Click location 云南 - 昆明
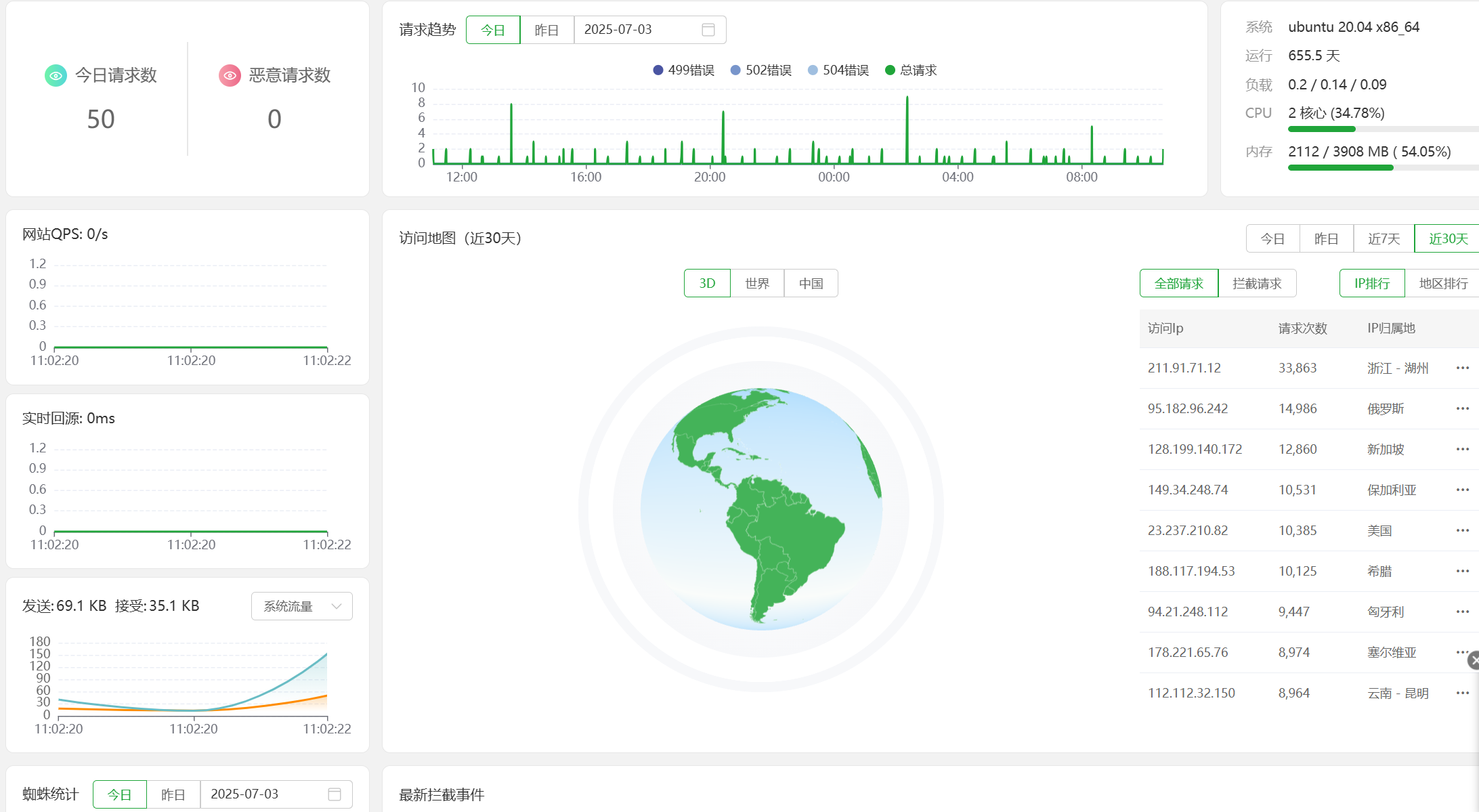 (1398, 693)
